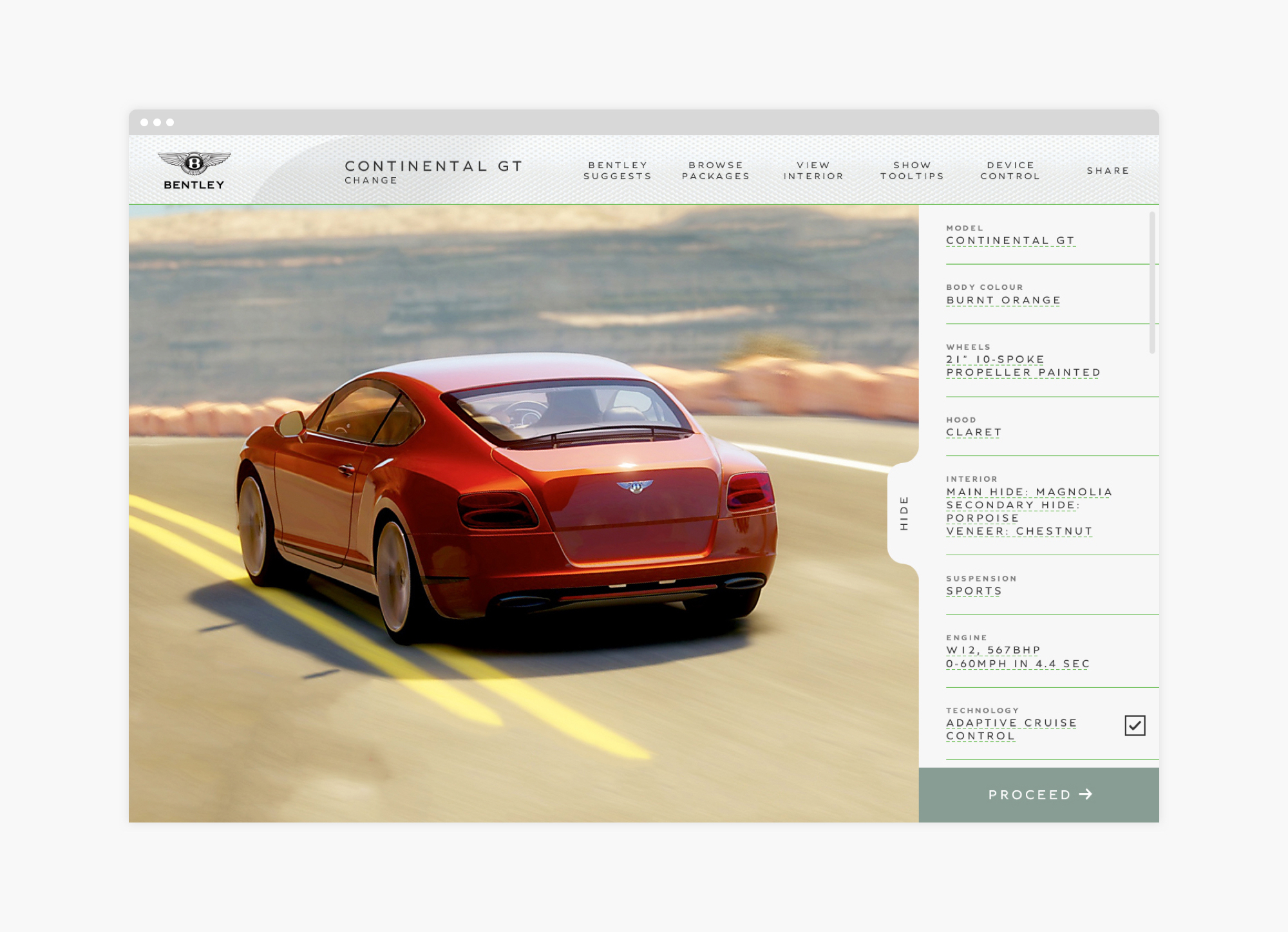
Task: Click the Main Hide: Magnolia option
Action: click(1029, 492)
